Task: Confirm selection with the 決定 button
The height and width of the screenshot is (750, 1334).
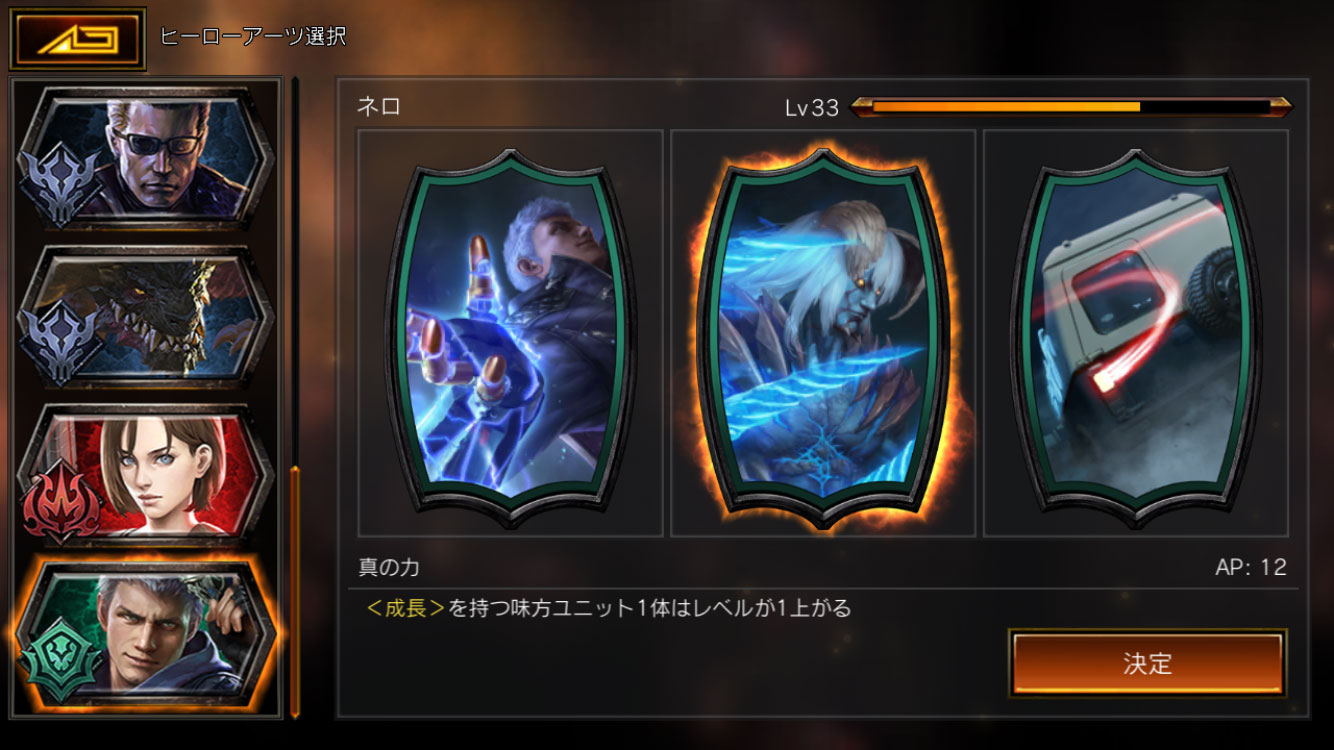Action: click(x=1147, y=663)
